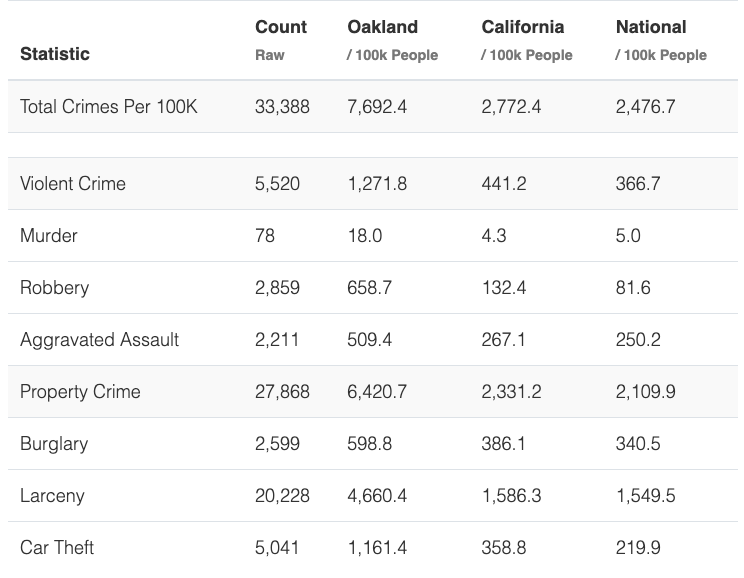Select the Murder row label
Screen dimensions: 744x578
tap(49, 236)
